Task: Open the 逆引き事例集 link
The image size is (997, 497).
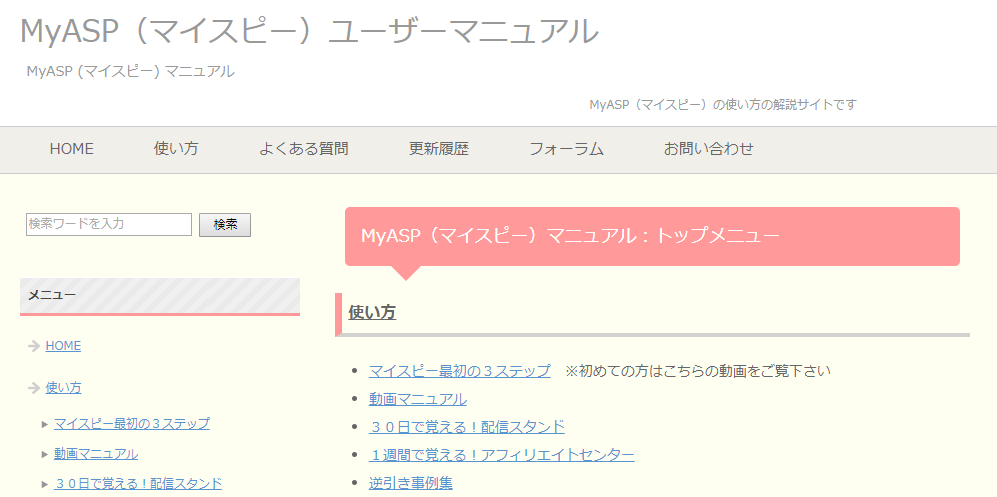Action: coord(411,483)
